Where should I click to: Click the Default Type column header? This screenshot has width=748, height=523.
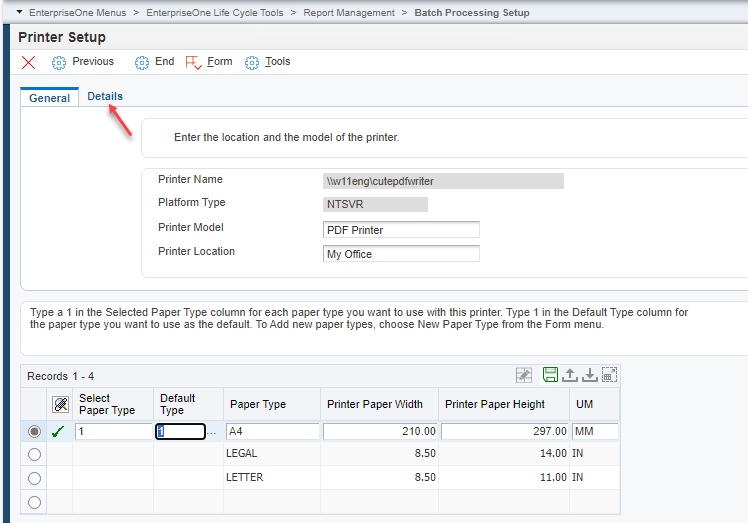point(188,404)
